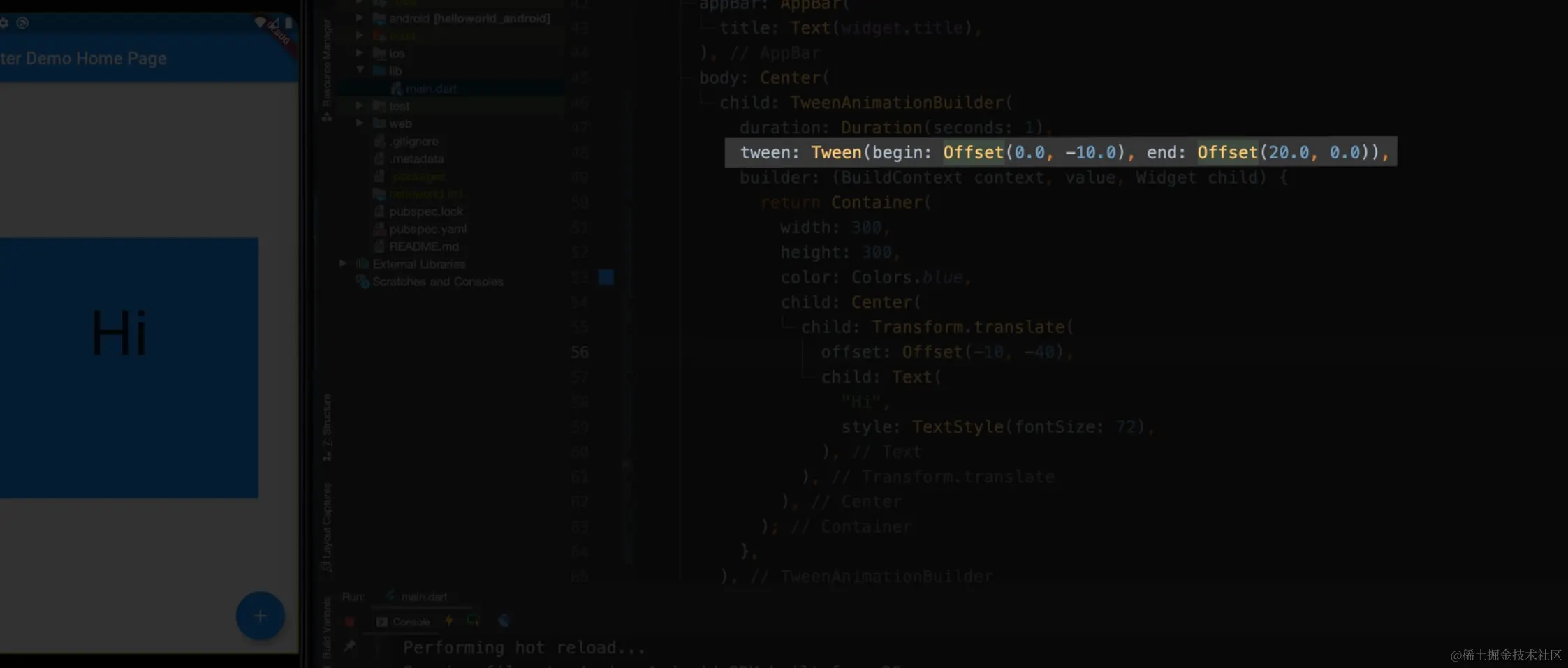Image resolution: width=1568 pixels, height=668 pixels.
Task: Collapse the lib folder
Action: [360, 70]
